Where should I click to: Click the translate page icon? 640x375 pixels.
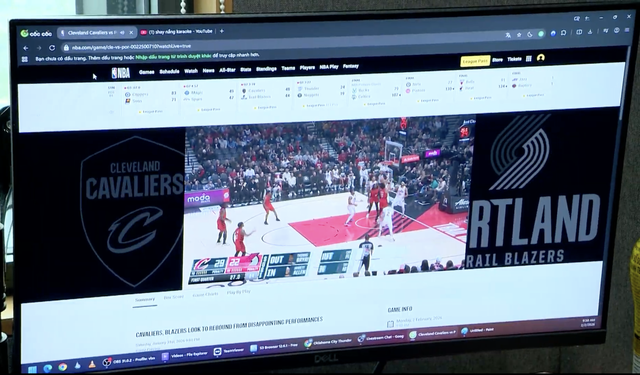tap(508, 35)
